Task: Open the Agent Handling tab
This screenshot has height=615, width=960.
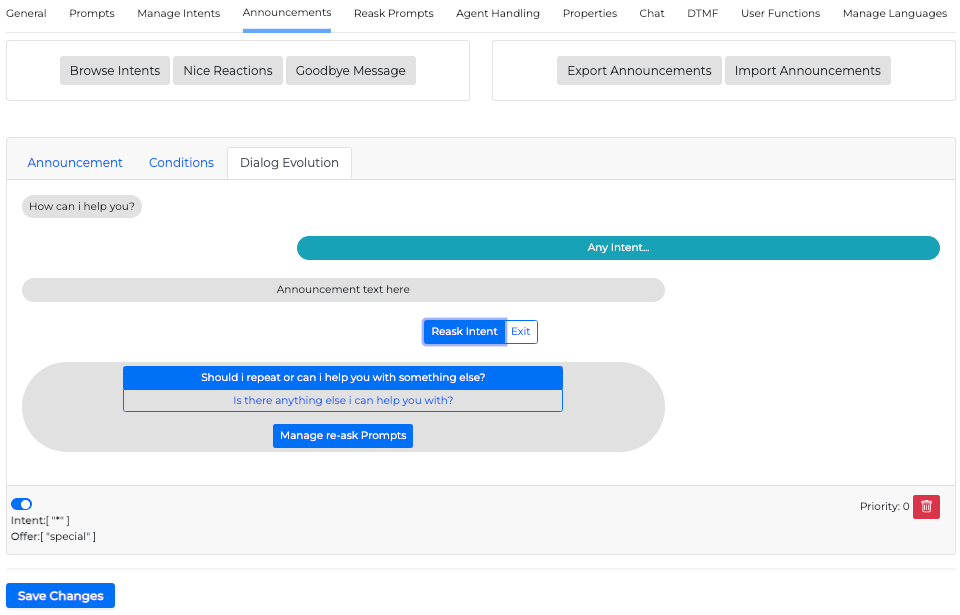Action: click(x=497, y=14)
